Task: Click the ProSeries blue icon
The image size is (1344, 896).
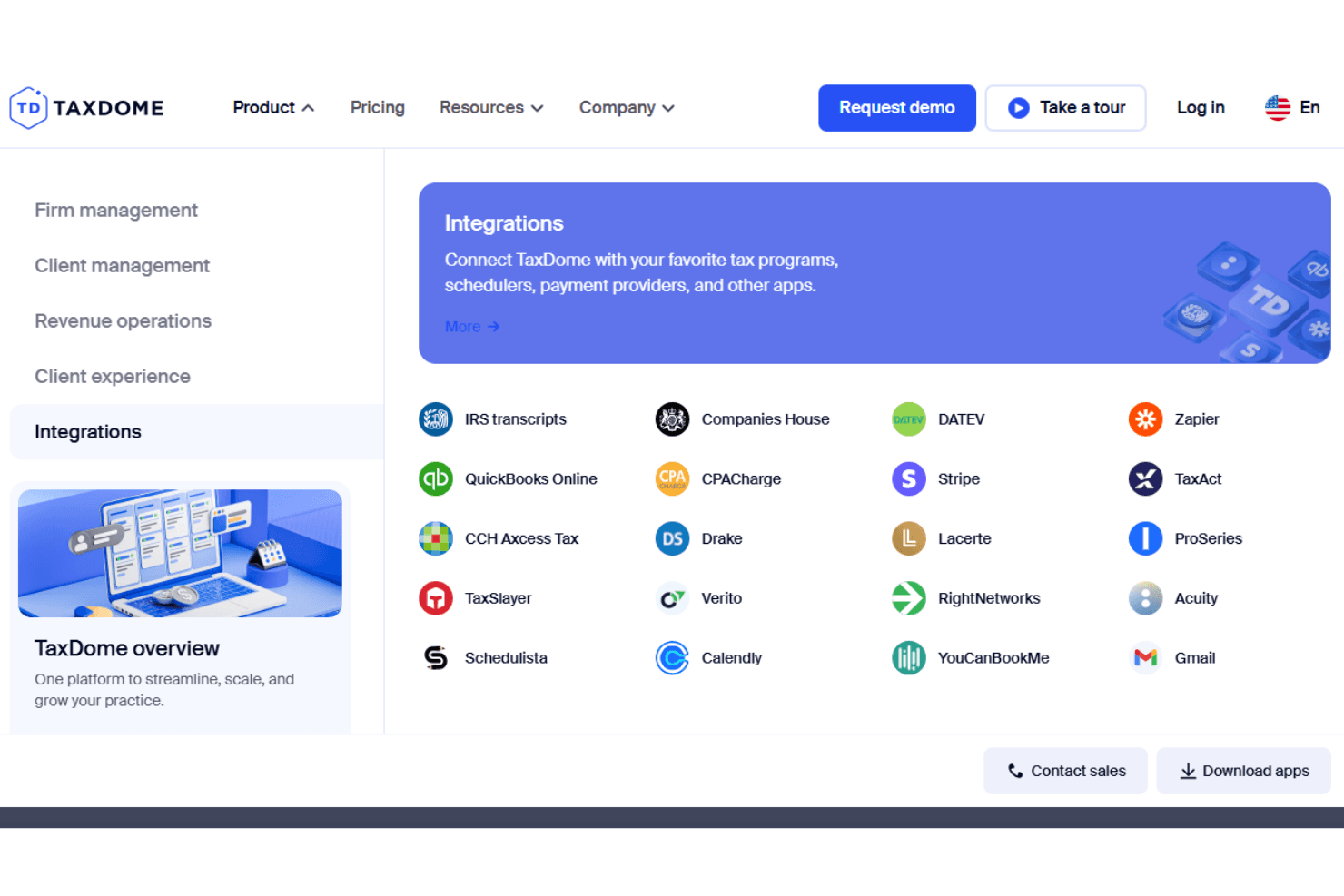Action: [x=1146, y=538]
